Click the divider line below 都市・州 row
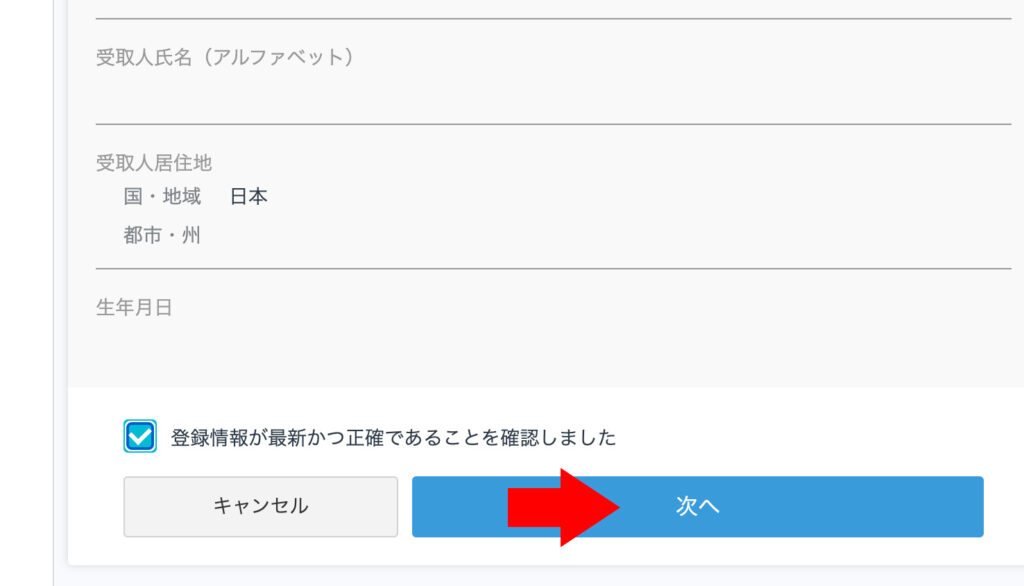 553,268
